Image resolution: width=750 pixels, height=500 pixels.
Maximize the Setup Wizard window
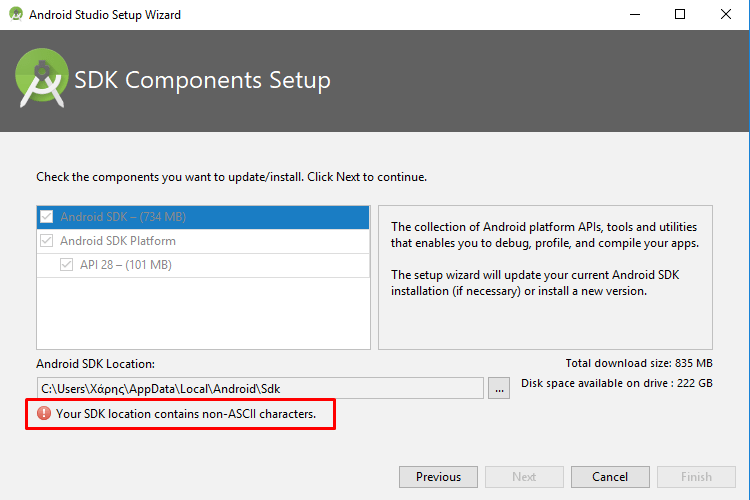point(680,14)
